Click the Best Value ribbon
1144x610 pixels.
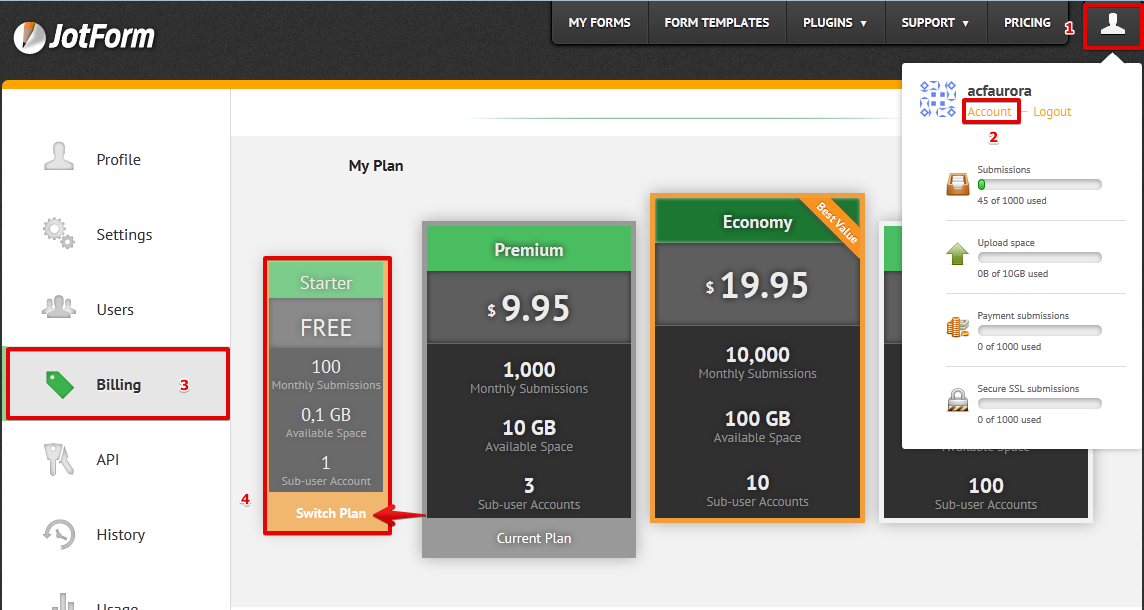(836, 224)
